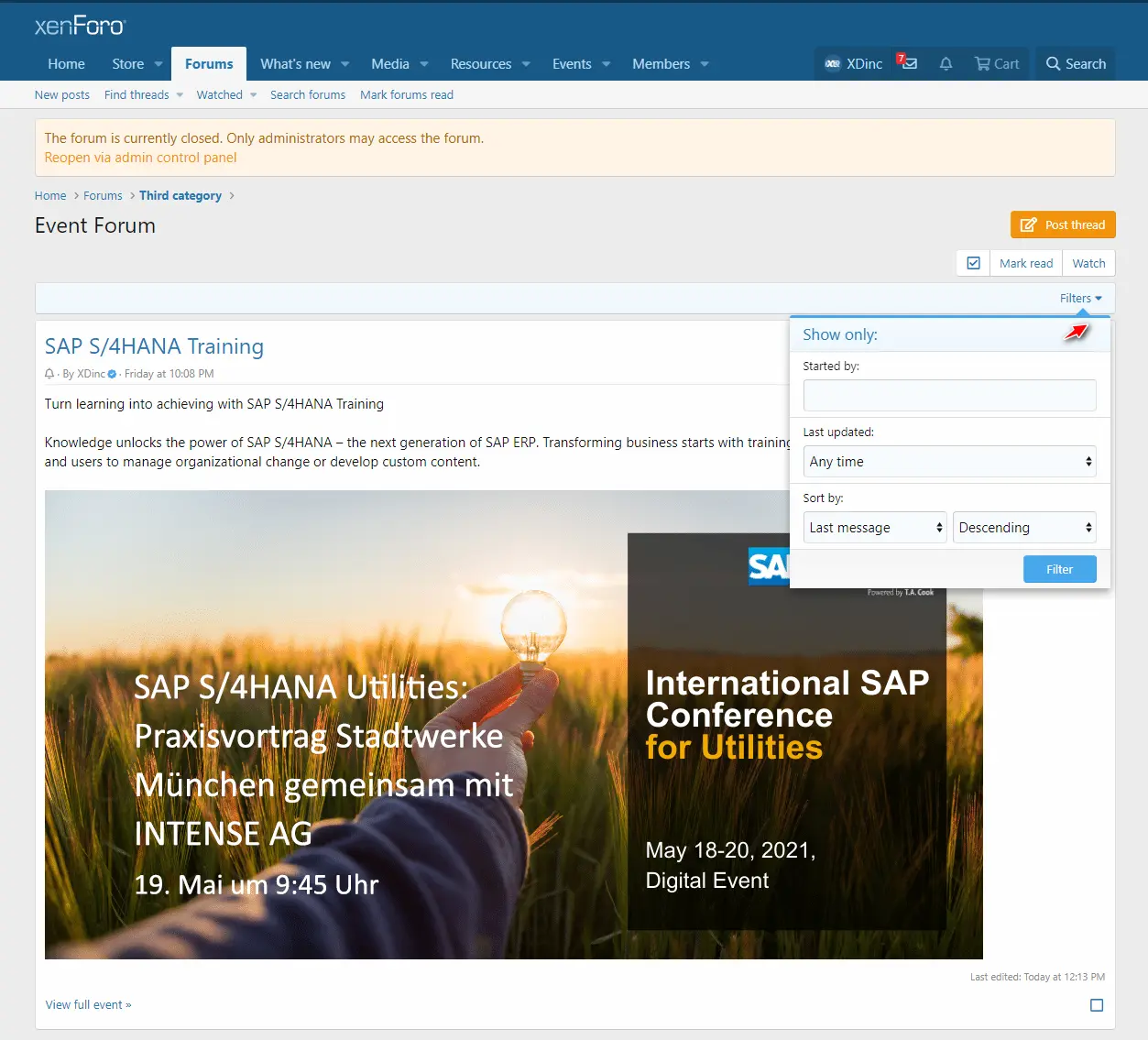Go to Third category breadcrumb

point(180,196)
